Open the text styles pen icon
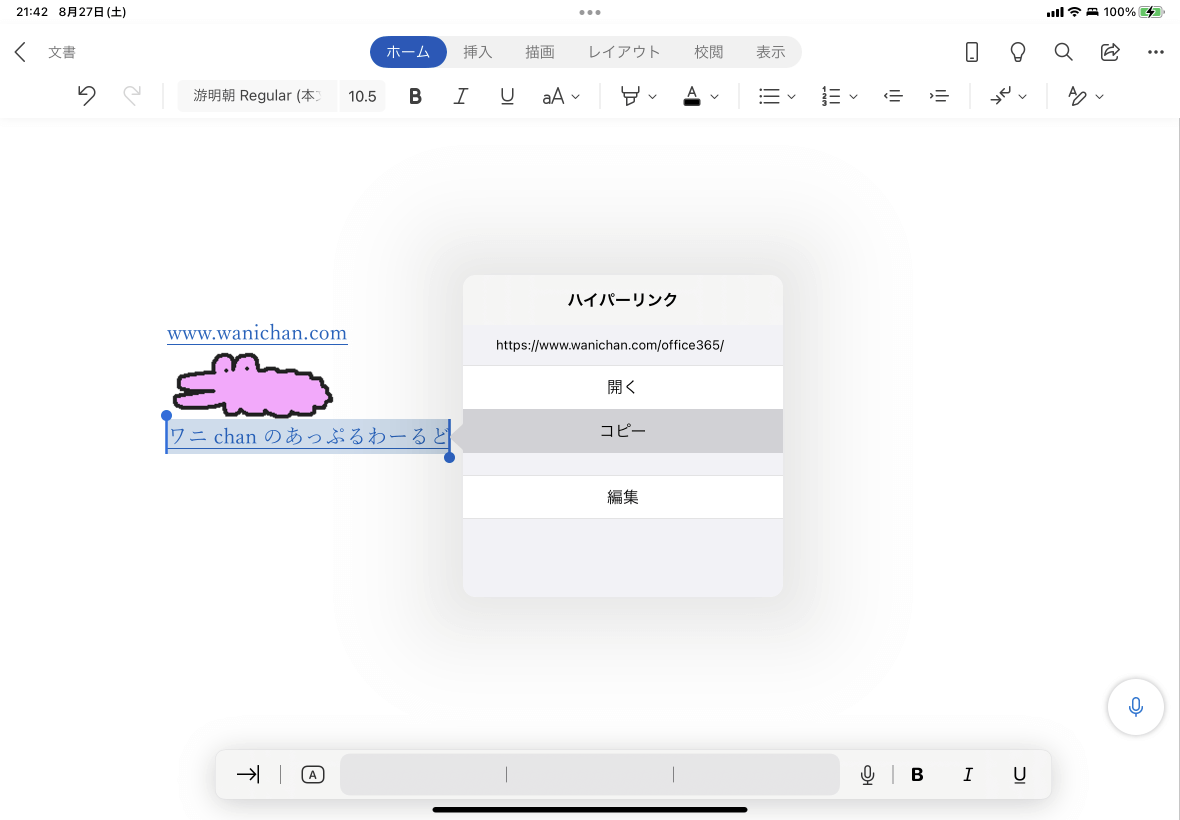 [x=1077, y=96]
